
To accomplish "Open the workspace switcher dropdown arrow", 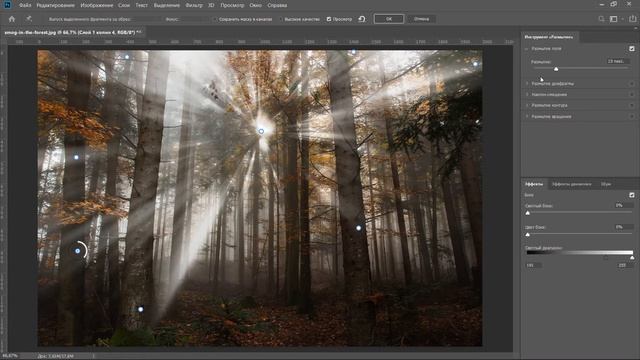I will click(x=622, y=19).
